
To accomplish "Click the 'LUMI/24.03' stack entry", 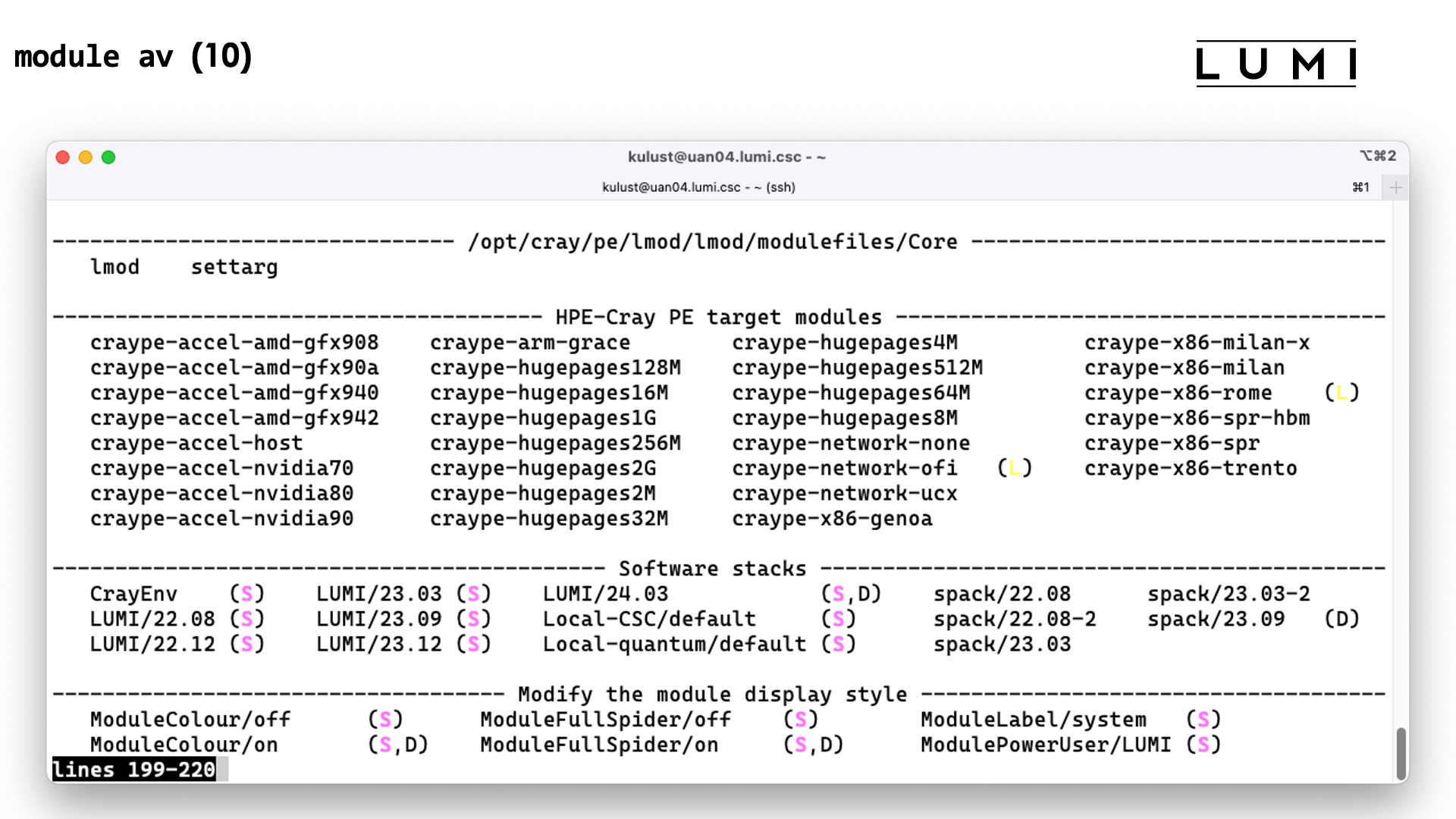I will coord(605,594).
